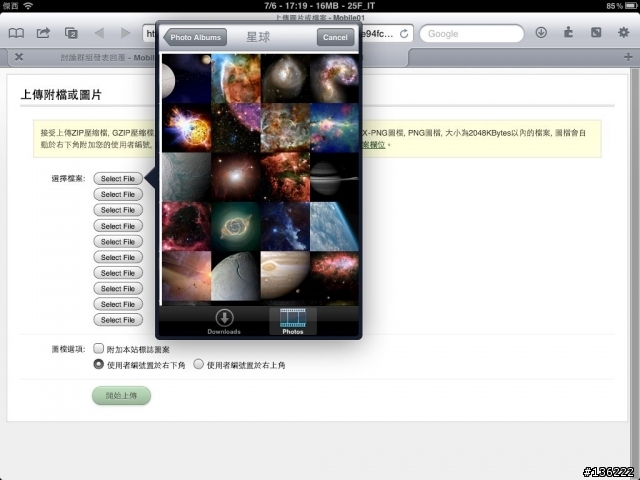The width and height of the screenshot is (640, 480).
Task: Toggle the fullscreen icon in toolbar
Action: coord(596,32)
